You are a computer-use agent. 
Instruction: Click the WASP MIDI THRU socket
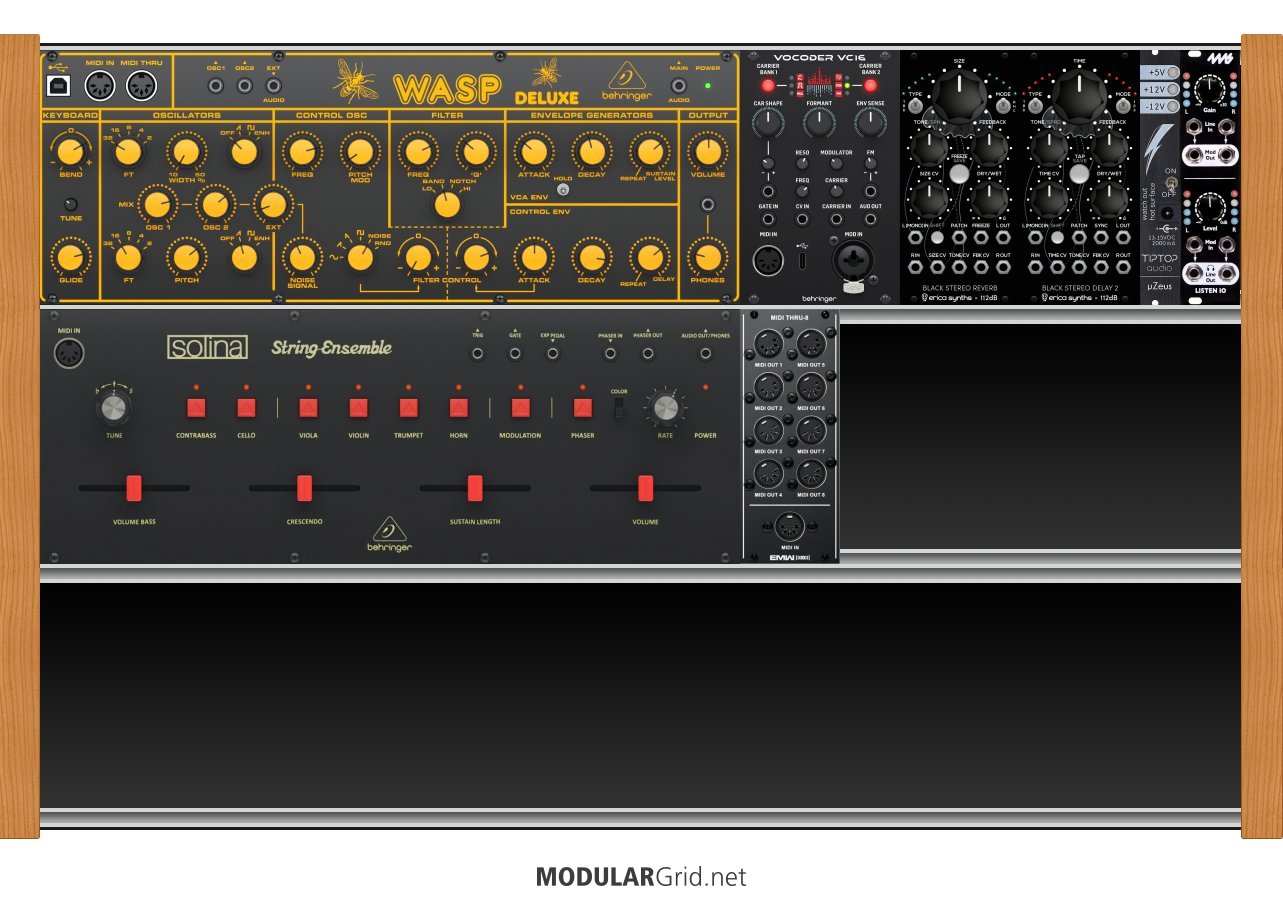pyautogui.click(x=141, y=87)
